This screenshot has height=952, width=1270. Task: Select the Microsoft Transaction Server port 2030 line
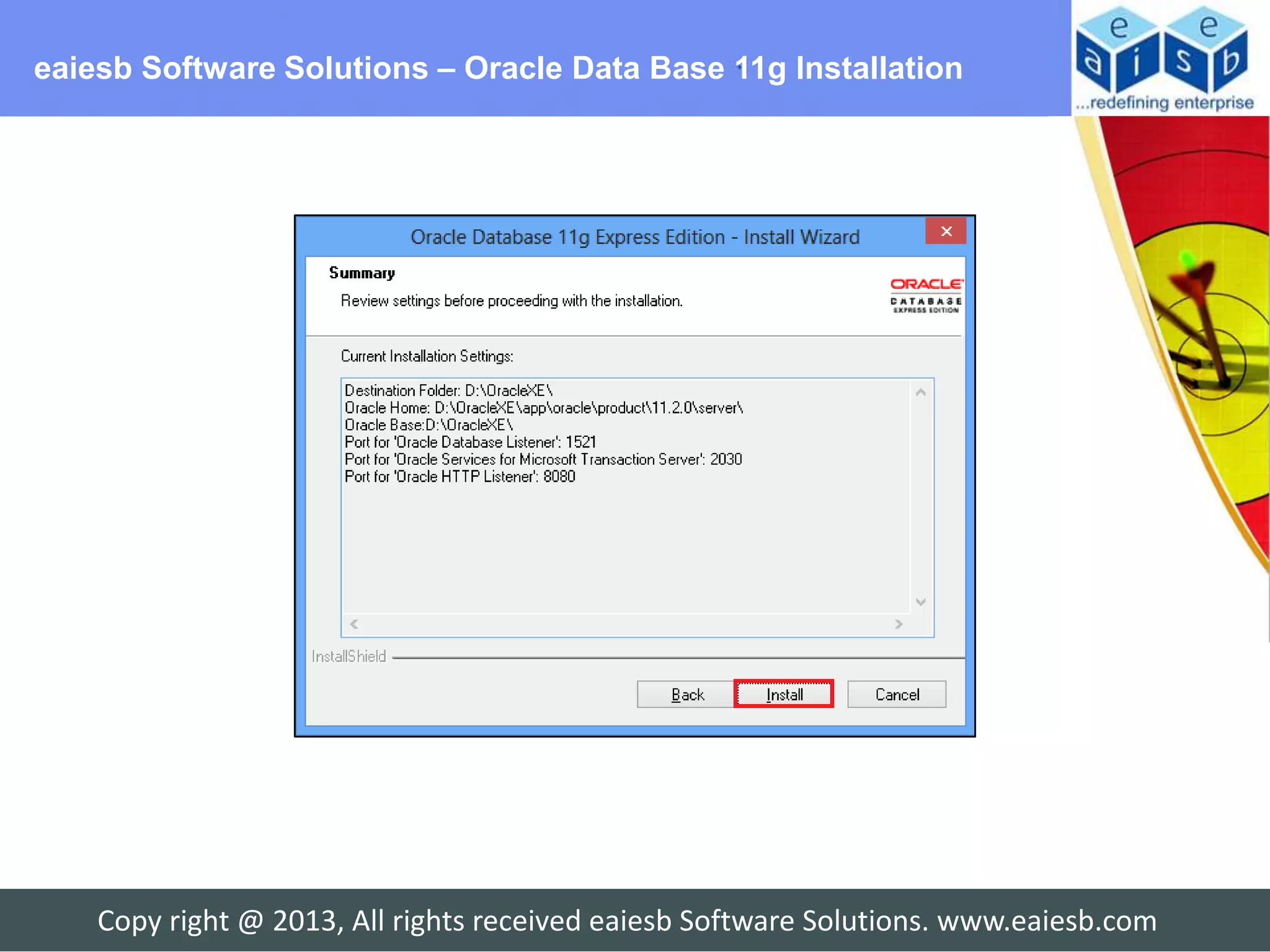543,459
